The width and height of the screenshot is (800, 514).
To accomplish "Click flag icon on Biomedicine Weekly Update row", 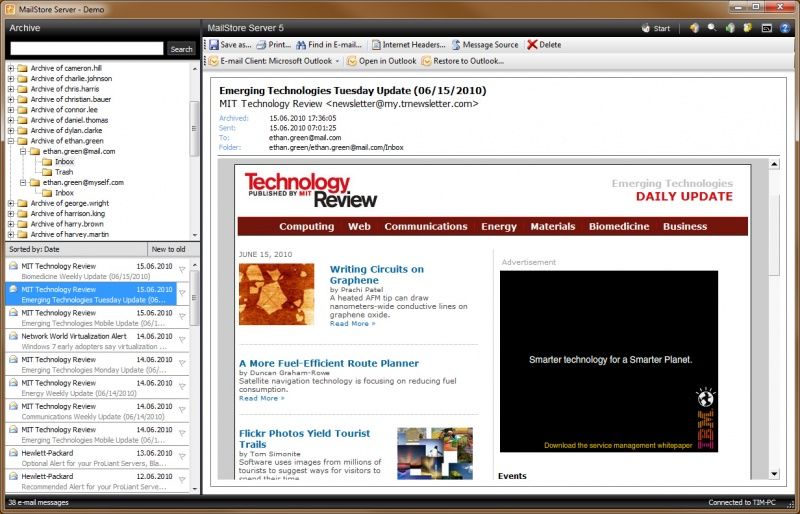I will (182, 270).
